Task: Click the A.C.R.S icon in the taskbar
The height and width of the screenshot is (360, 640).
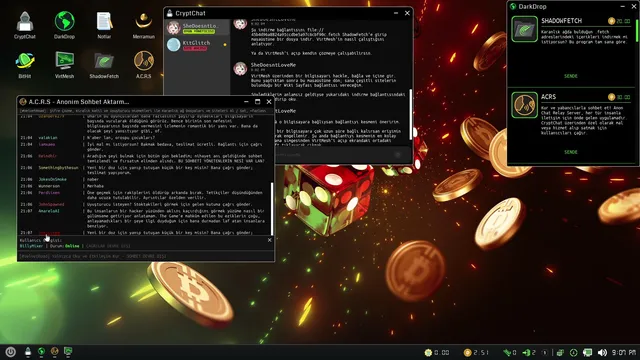Action: tap(55, 351)
